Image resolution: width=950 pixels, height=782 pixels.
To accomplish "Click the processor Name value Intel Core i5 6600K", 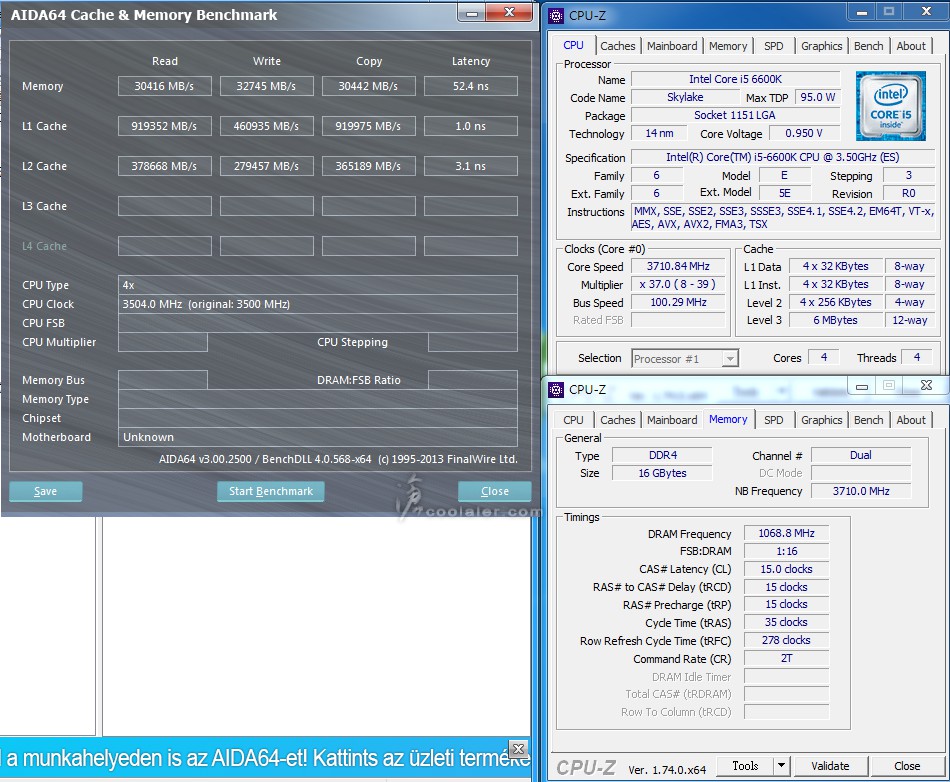I will tap(736, 79).
